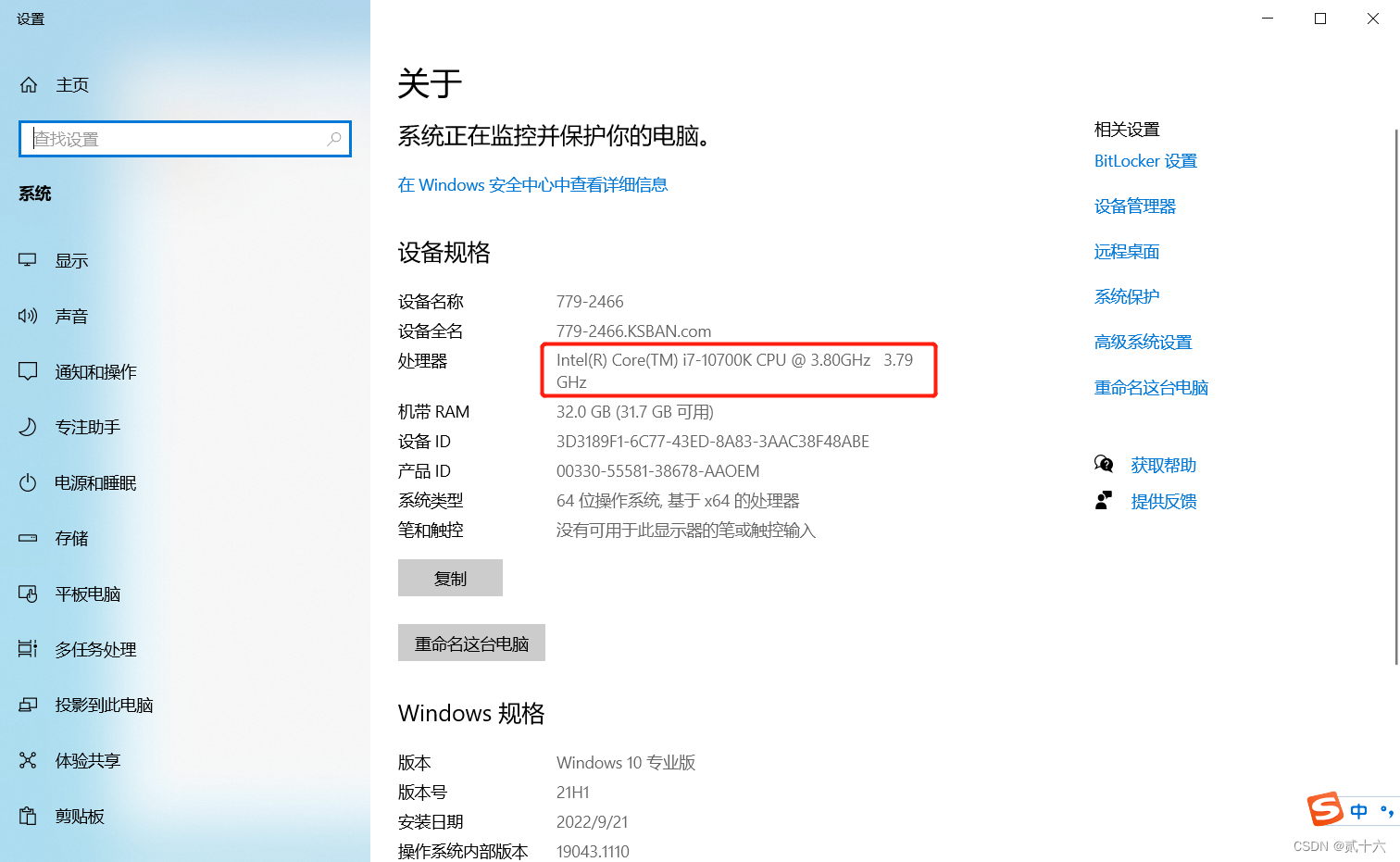Viewport: 1400px width, 862px height.
Task: Click the 64 位操作系统 system type value
Action: click(678, 501)
